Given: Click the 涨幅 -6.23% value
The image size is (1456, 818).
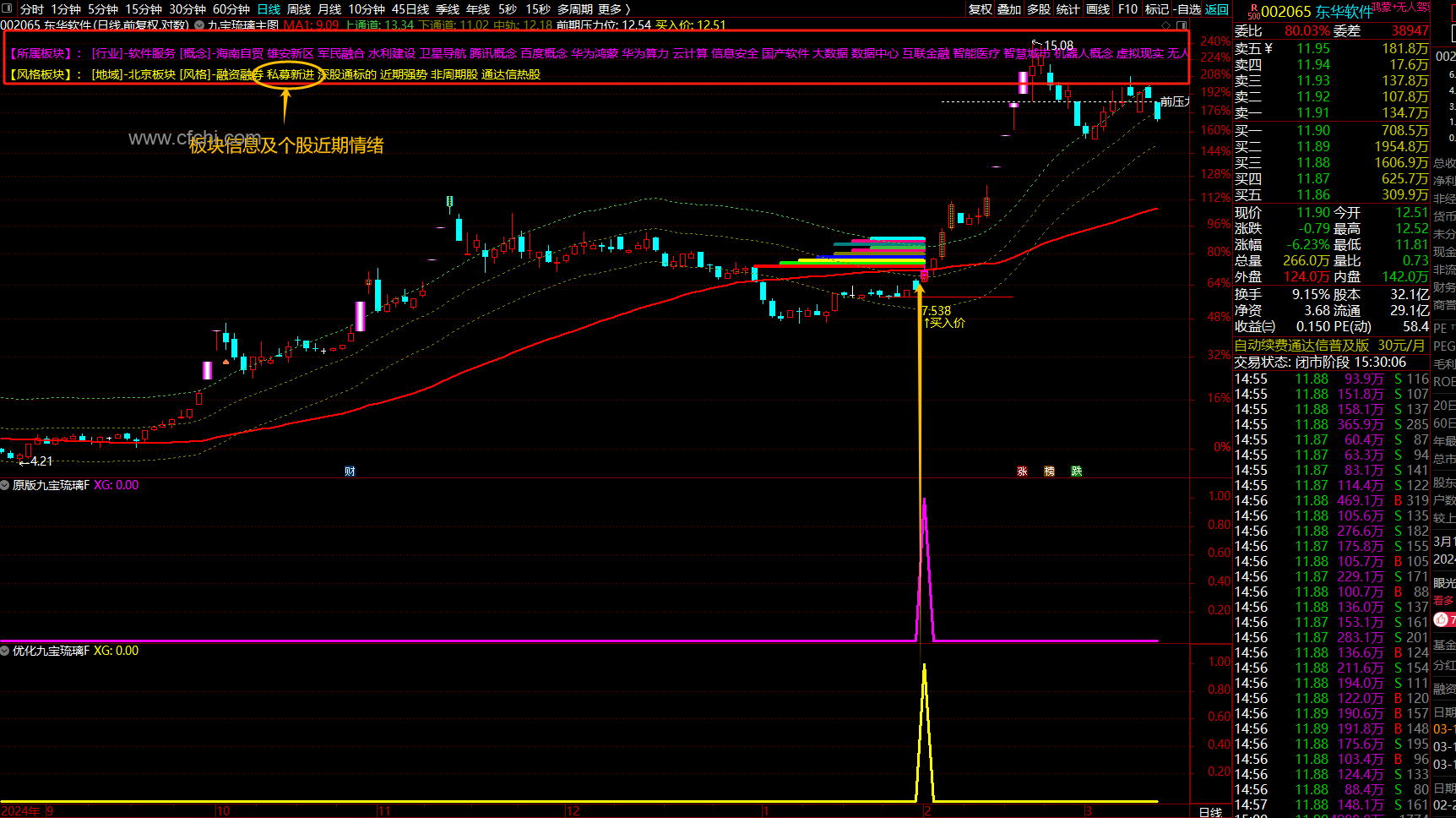Looking at the screenshot, I should (1307, 245).
